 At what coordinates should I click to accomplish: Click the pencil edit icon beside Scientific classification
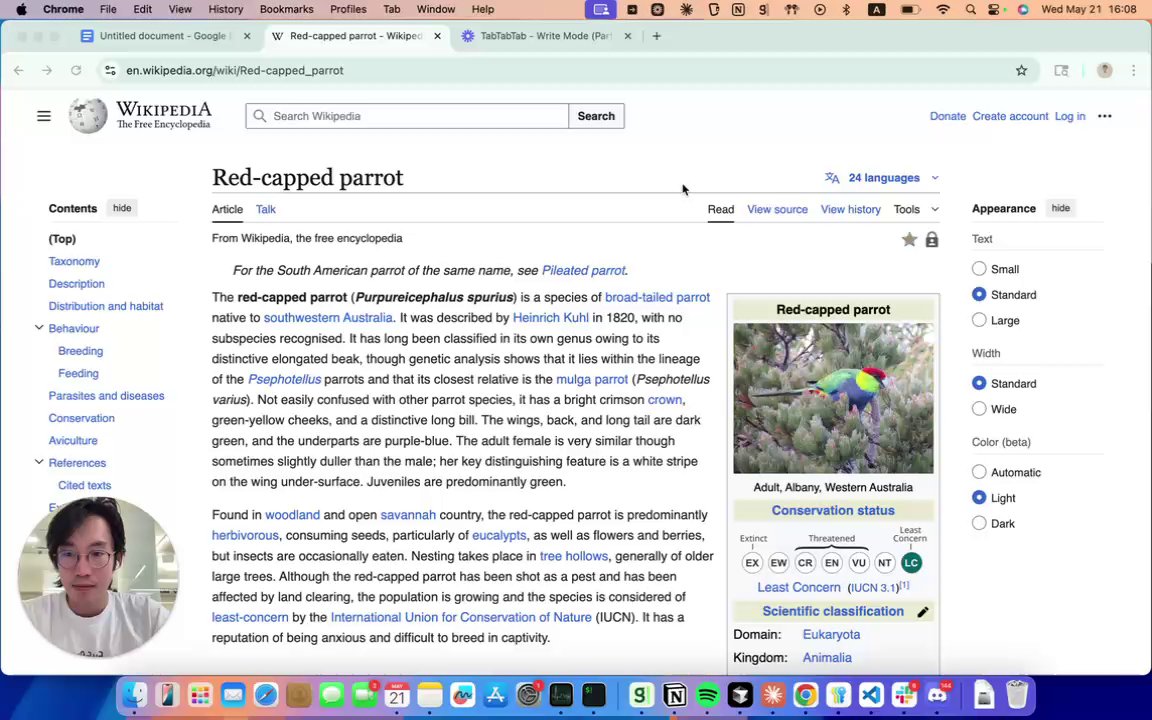923,612
